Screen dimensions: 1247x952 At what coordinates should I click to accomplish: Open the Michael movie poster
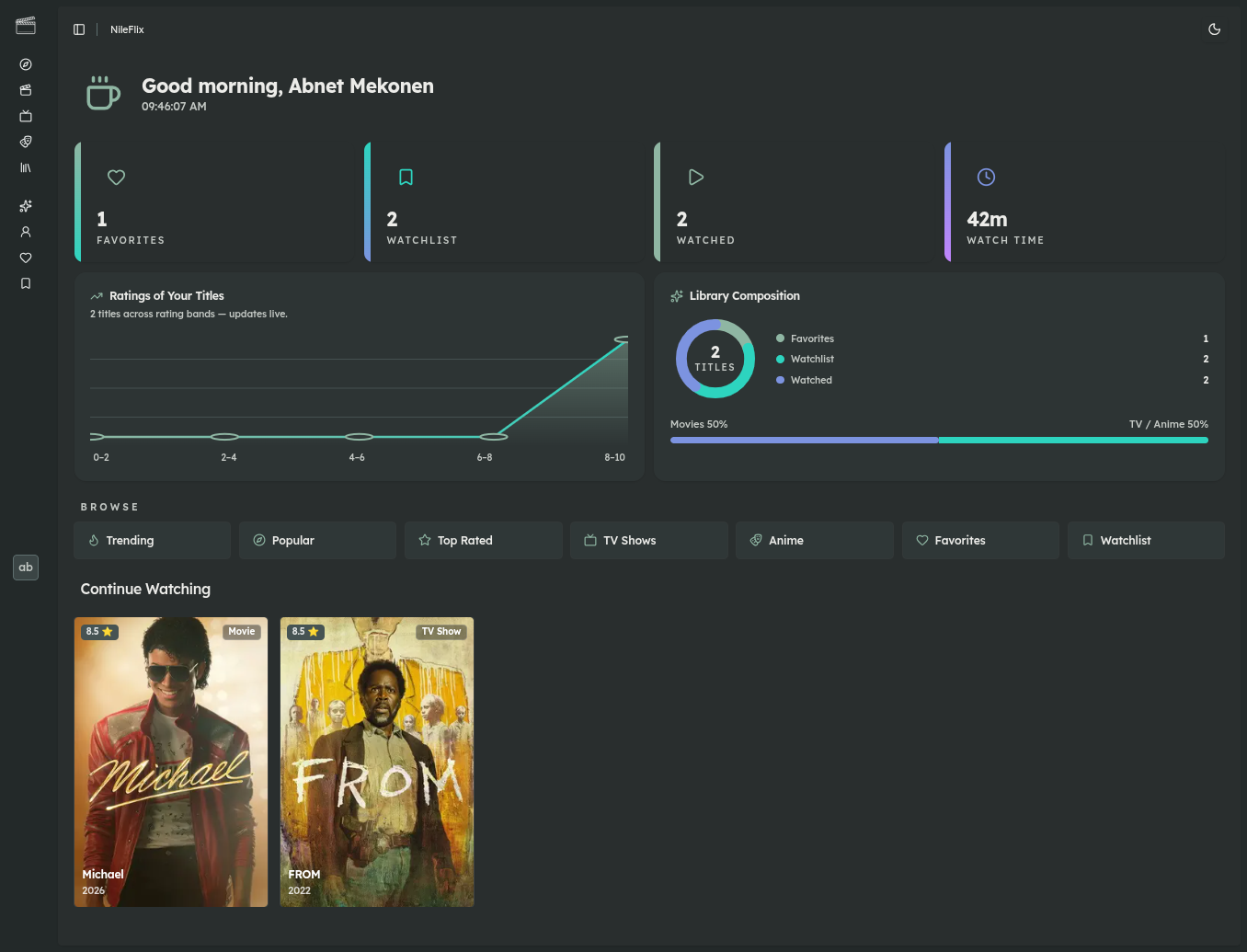pos(171,763)
